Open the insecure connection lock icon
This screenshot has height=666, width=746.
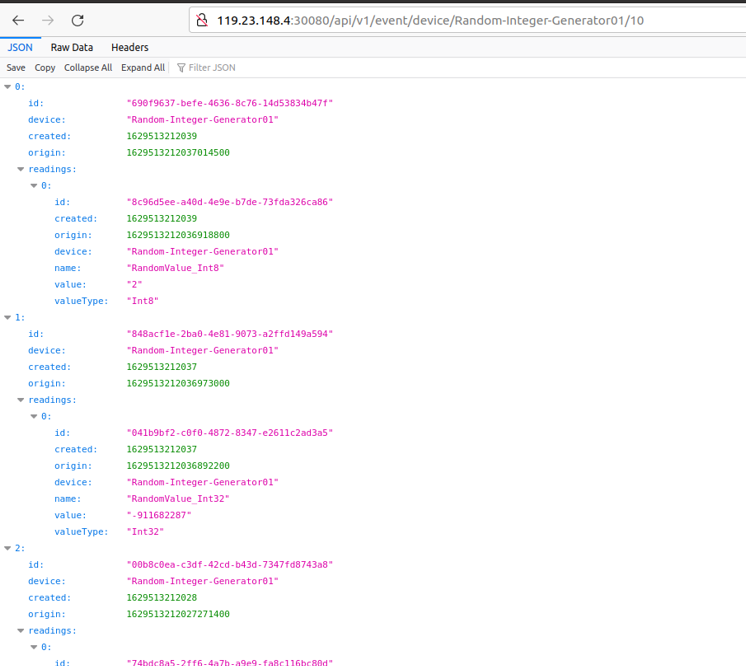(x=202, y=20)
